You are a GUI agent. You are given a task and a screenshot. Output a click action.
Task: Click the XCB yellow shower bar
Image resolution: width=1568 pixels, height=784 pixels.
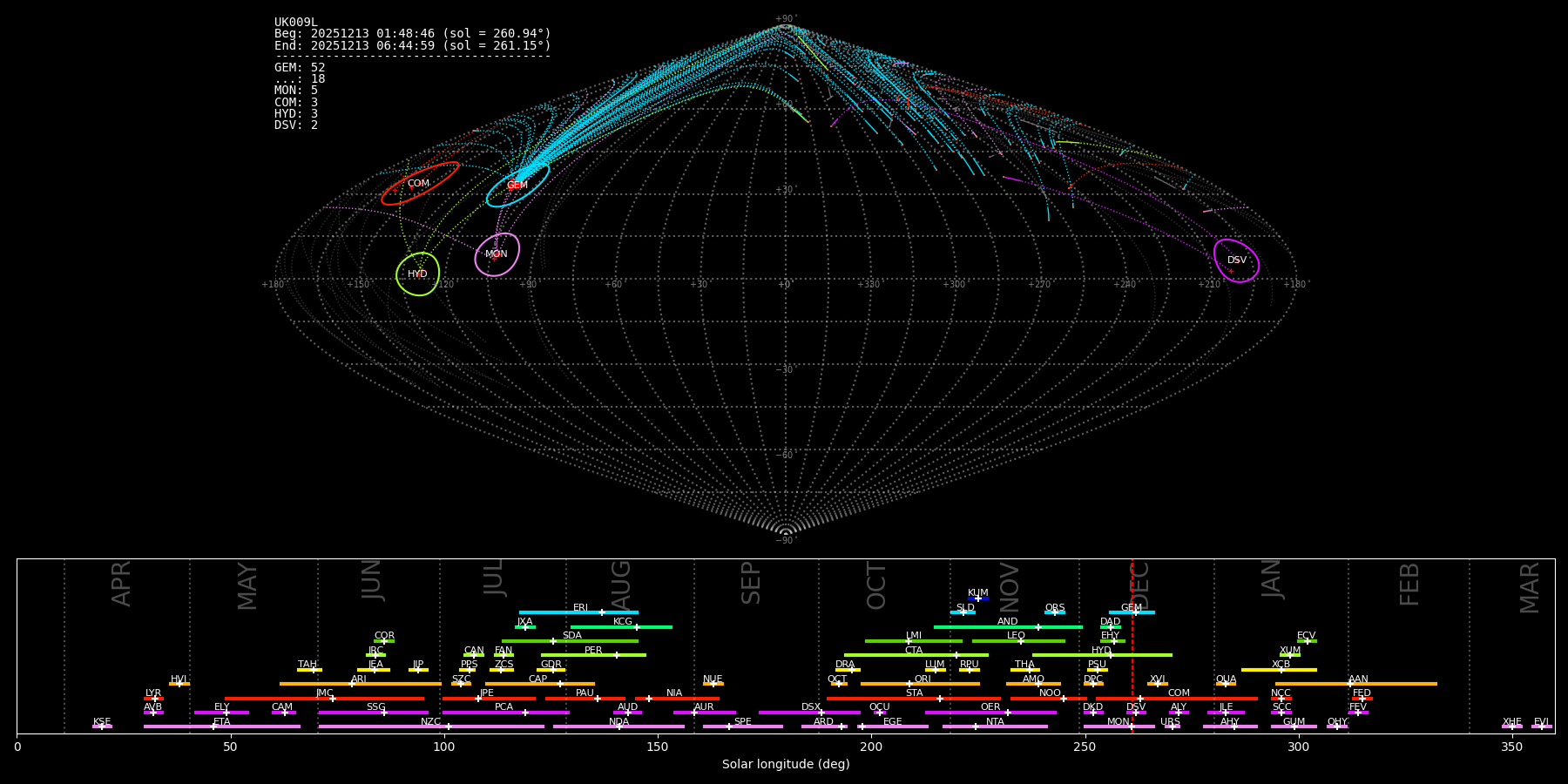point(1279,670)
